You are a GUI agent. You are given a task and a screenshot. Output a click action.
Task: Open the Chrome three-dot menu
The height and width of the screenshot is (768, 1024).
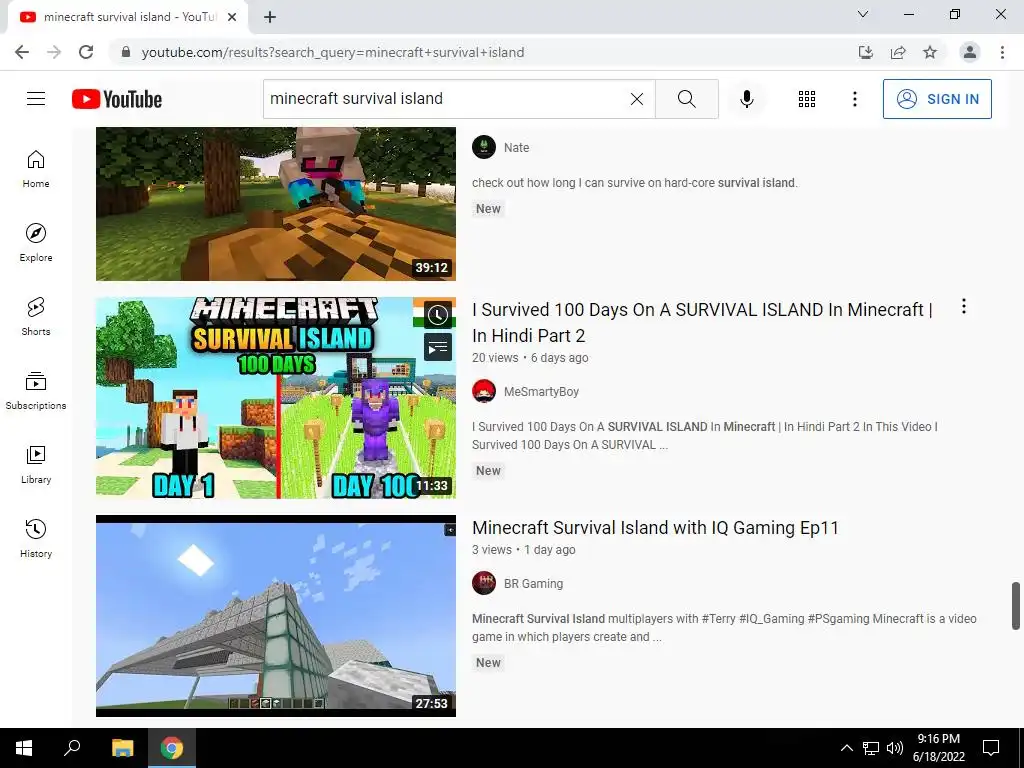point(1002,52)
